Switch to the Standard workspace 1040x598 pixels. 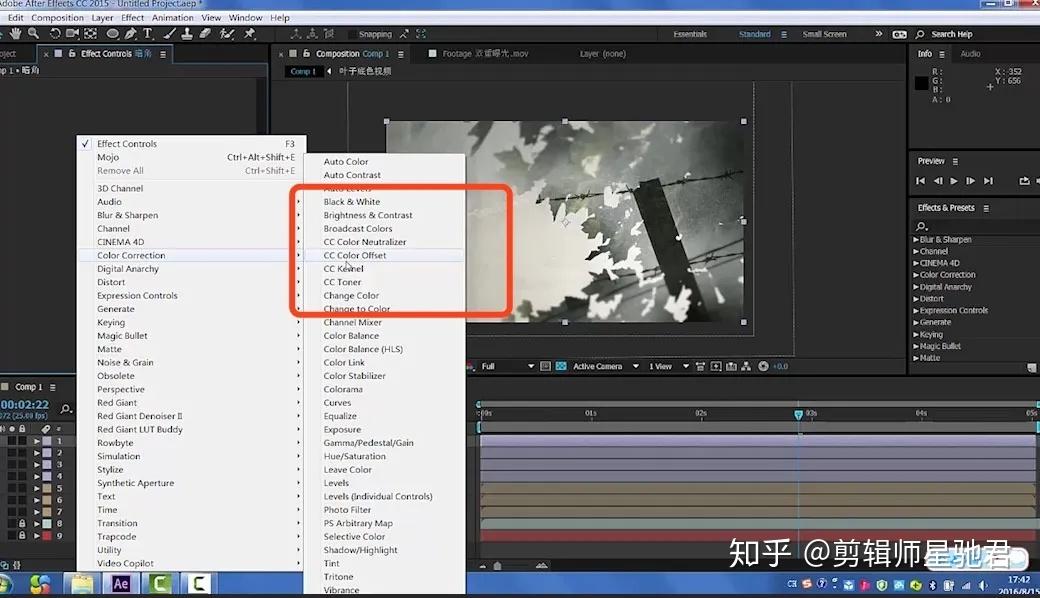(755, 34)
